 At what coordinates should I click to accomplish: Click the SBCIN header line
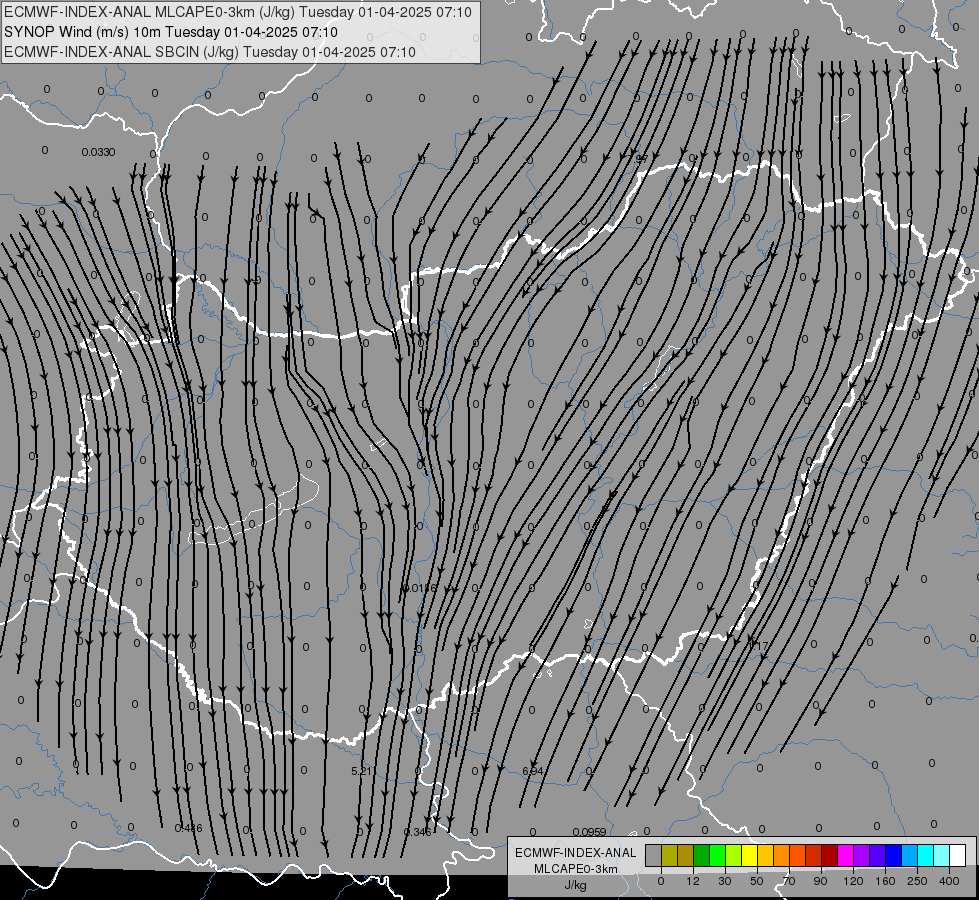coord(210,52)
